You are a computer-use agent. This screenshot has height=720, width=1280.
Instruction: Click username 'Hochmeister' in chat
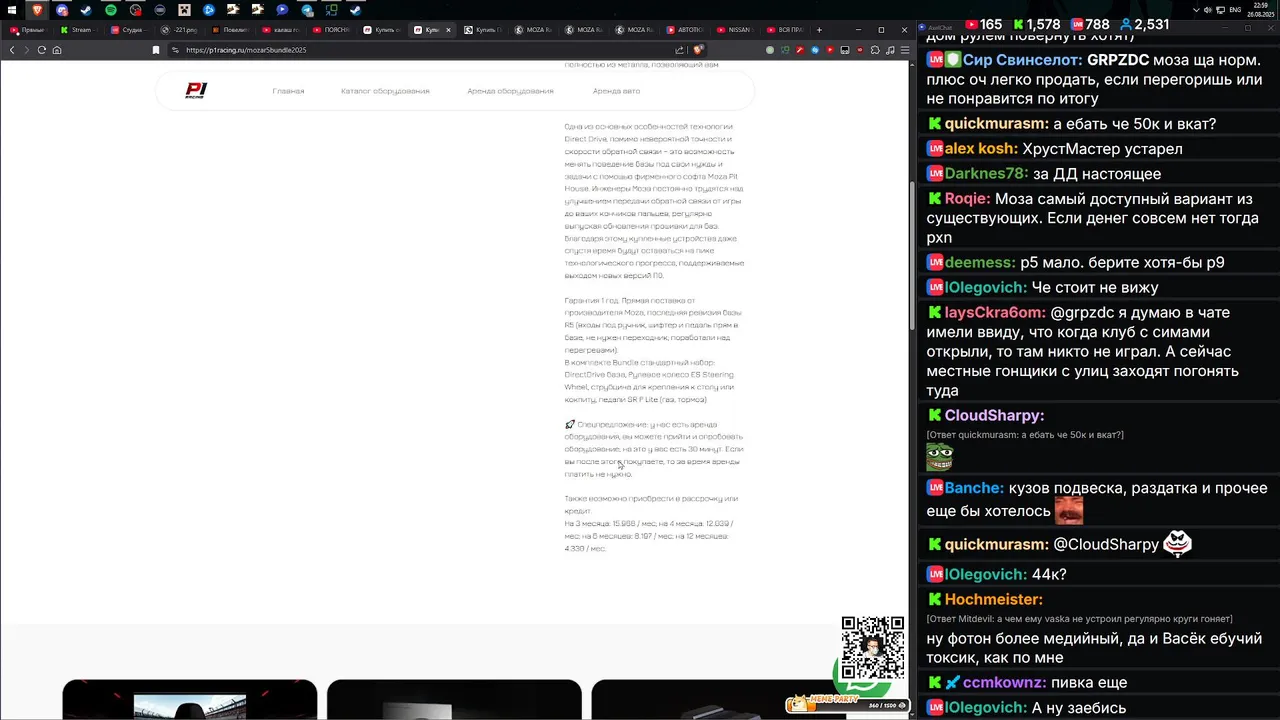pyautogui.click(x=993, y=600)
